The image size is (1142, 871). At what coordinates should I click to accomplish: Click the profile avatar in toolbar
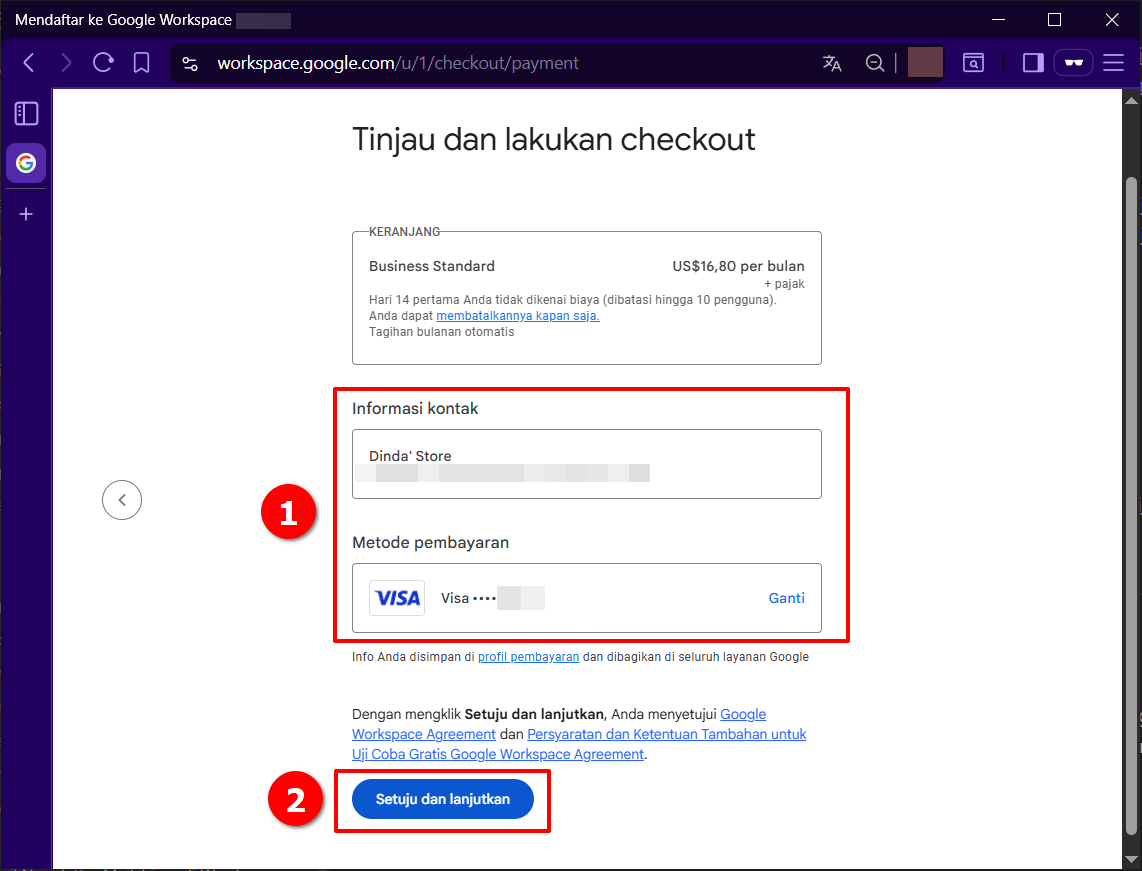[925, 63]
